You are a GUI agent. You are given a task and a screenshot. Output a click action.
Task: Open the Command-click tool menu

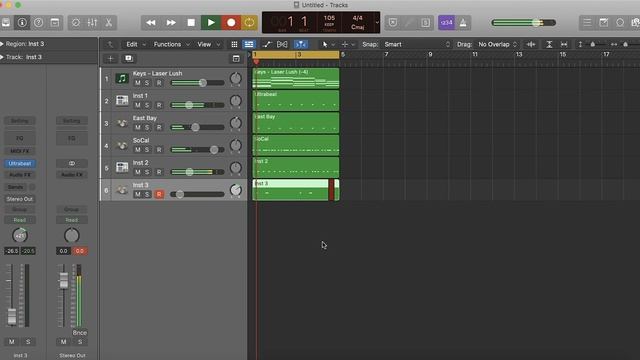point(347,44)
